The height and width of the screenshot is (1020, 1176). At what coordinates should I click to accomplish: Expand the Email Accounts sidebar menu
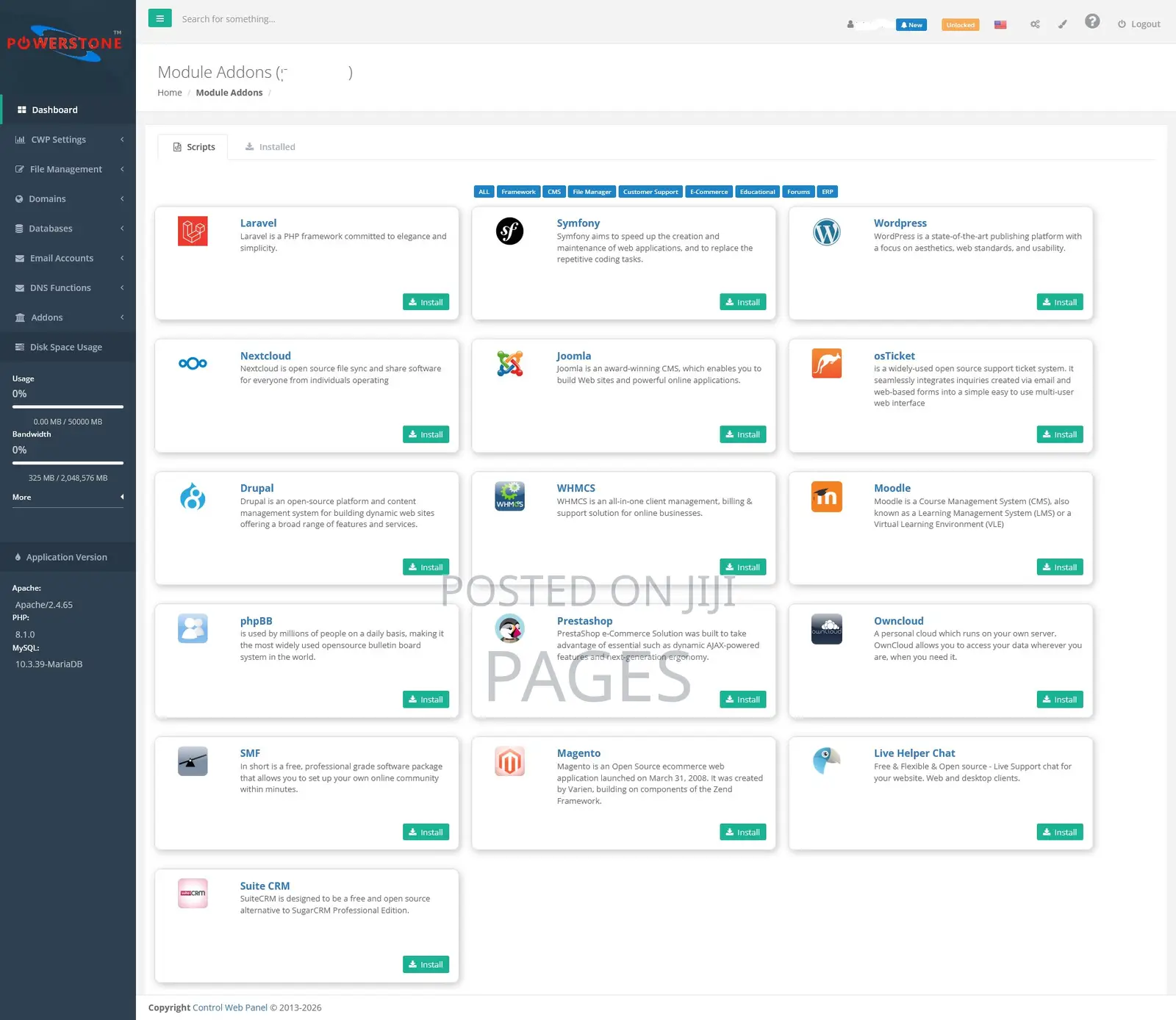(x=68, y=258)
